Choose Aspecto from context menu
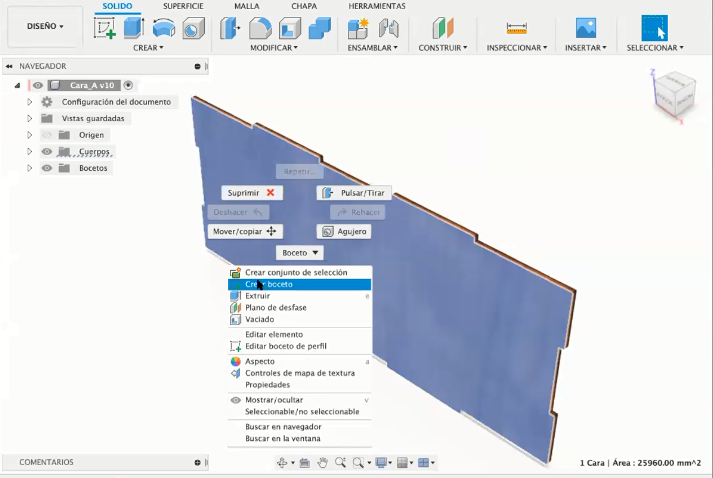Viewport: 713px width, 478px height. (300, 362)
